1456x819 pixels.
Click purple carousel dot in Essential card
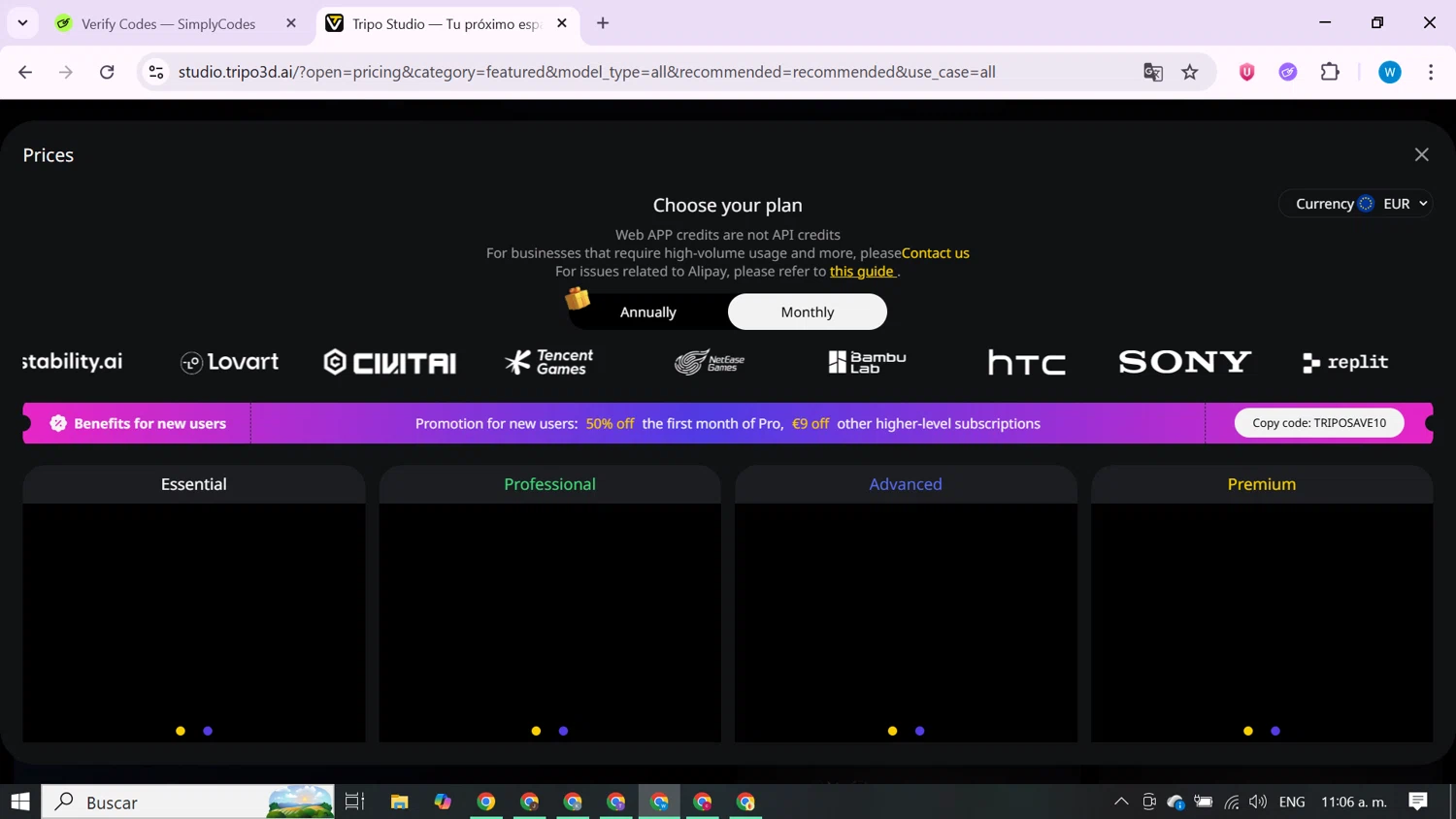(x=208, y=731)
